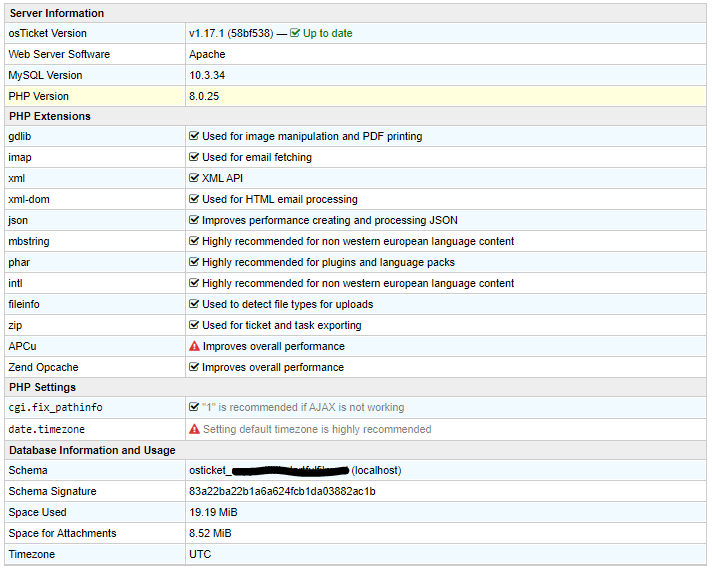The image size is (712, 568).
Task: Click the Up to date status text
Action: [x=327, y=34]
